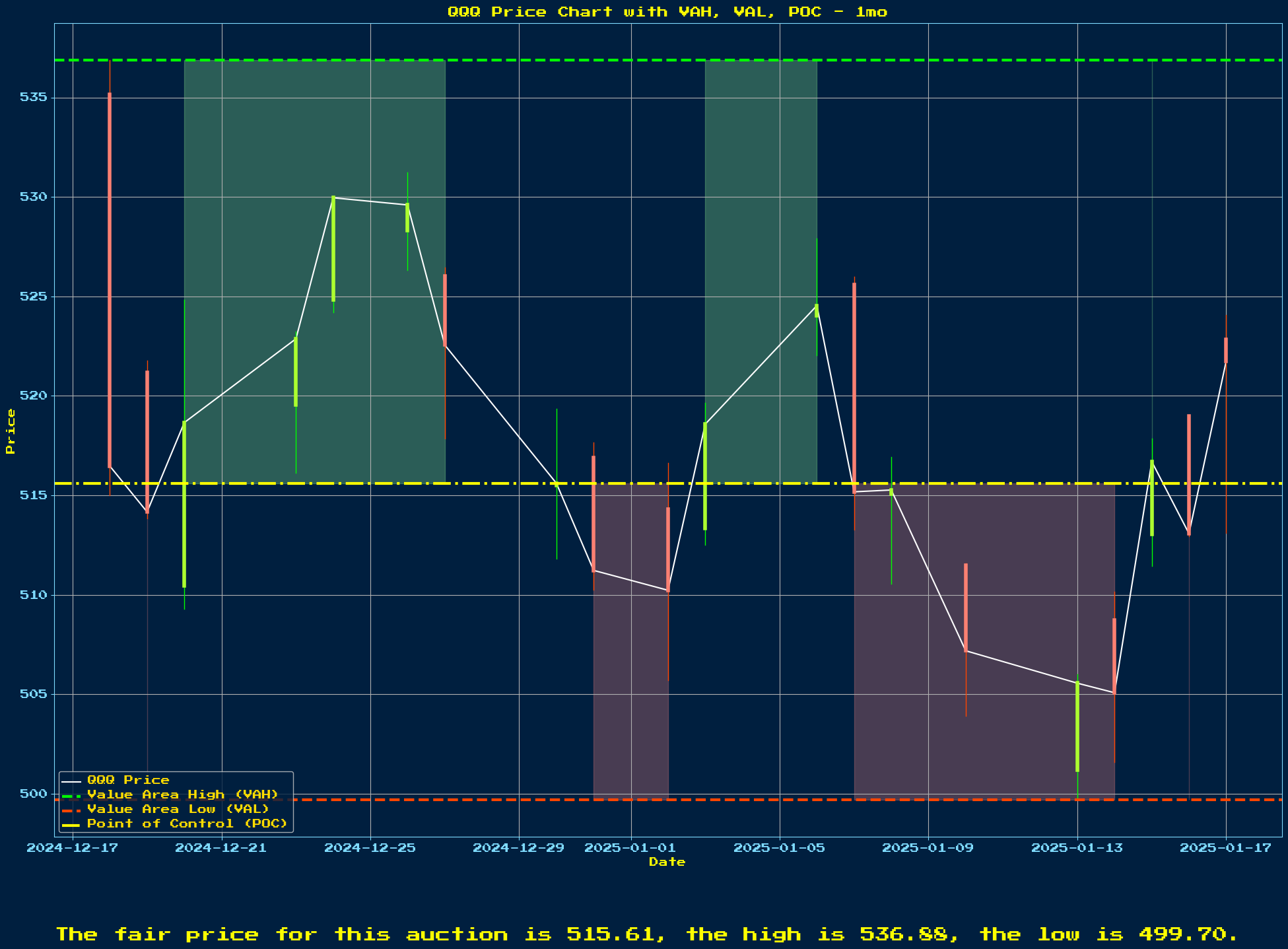This screenshot has height=949, width=1288.
Task: Click the last red candle at 2025-01-17
Action: [x=1226, y=350]
